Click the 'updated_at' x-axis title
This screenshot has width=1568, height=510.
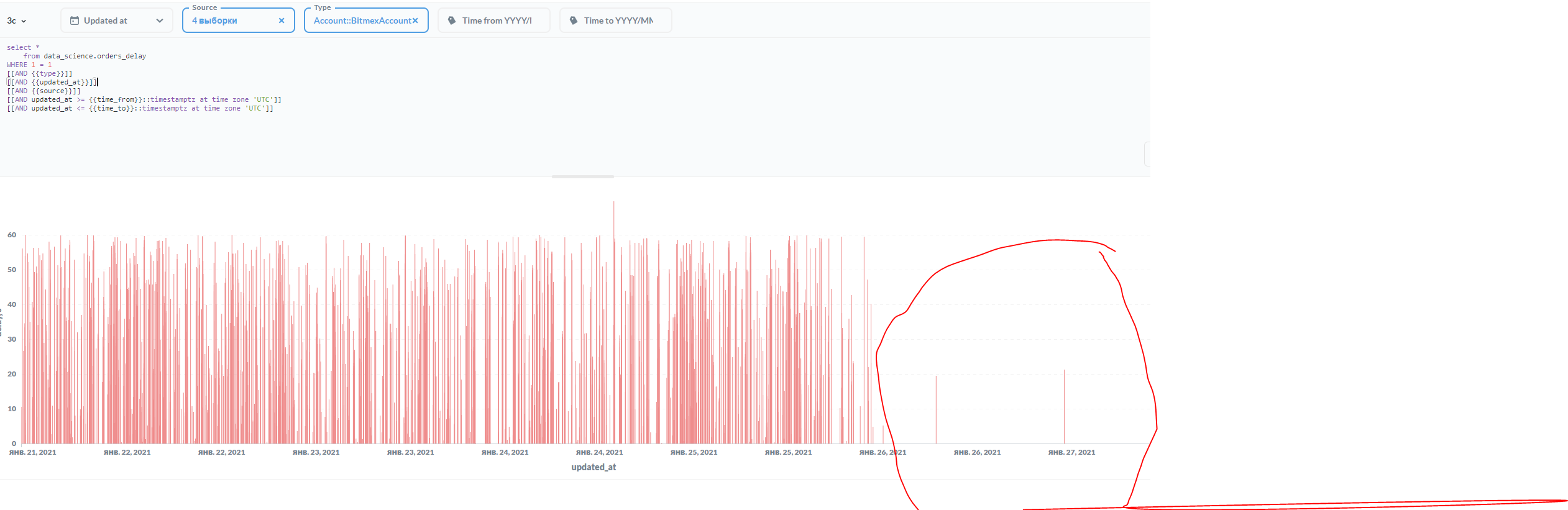click(594, 467)
